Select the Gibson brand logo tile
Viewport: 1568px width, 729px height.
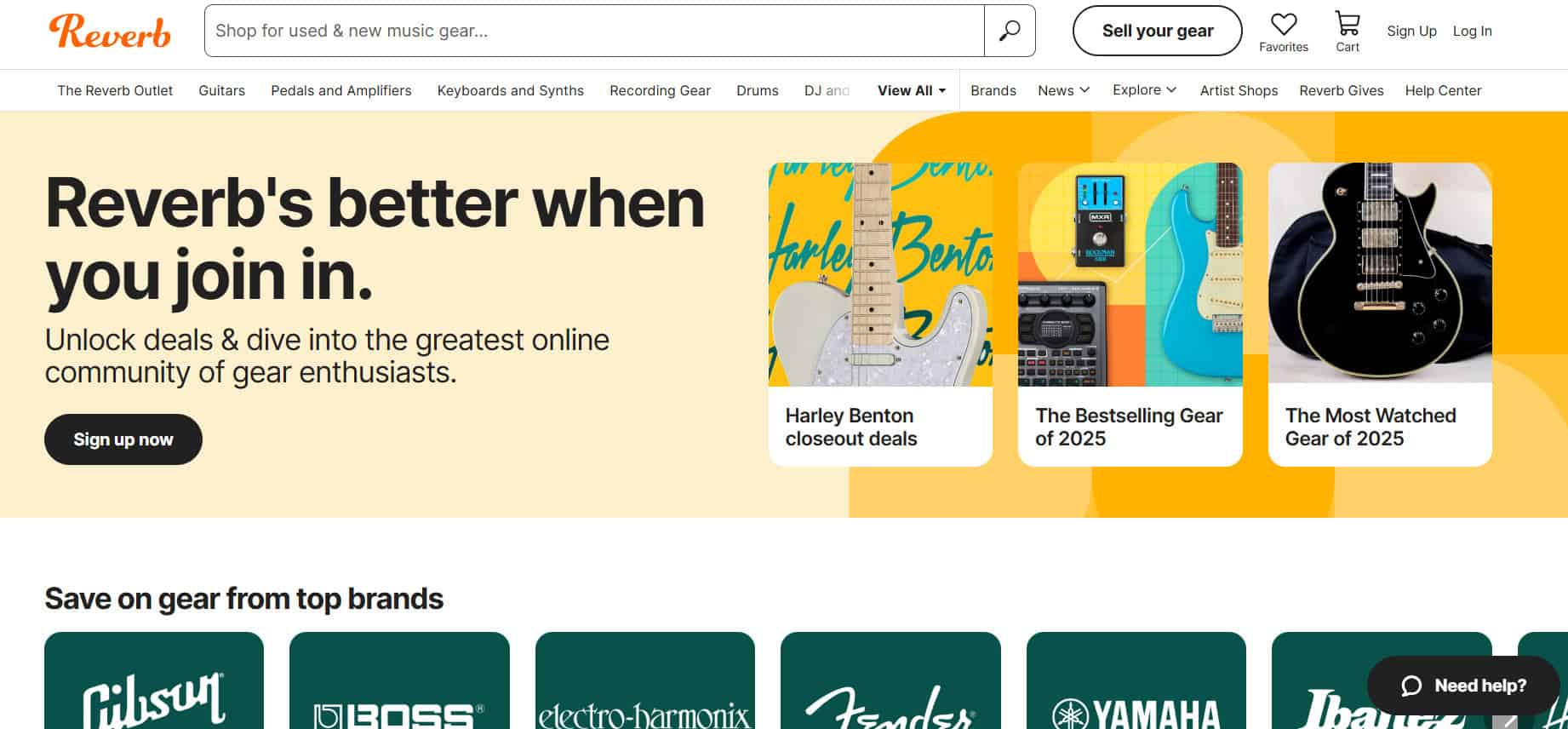pyautogui.click(x=154, y=680)
